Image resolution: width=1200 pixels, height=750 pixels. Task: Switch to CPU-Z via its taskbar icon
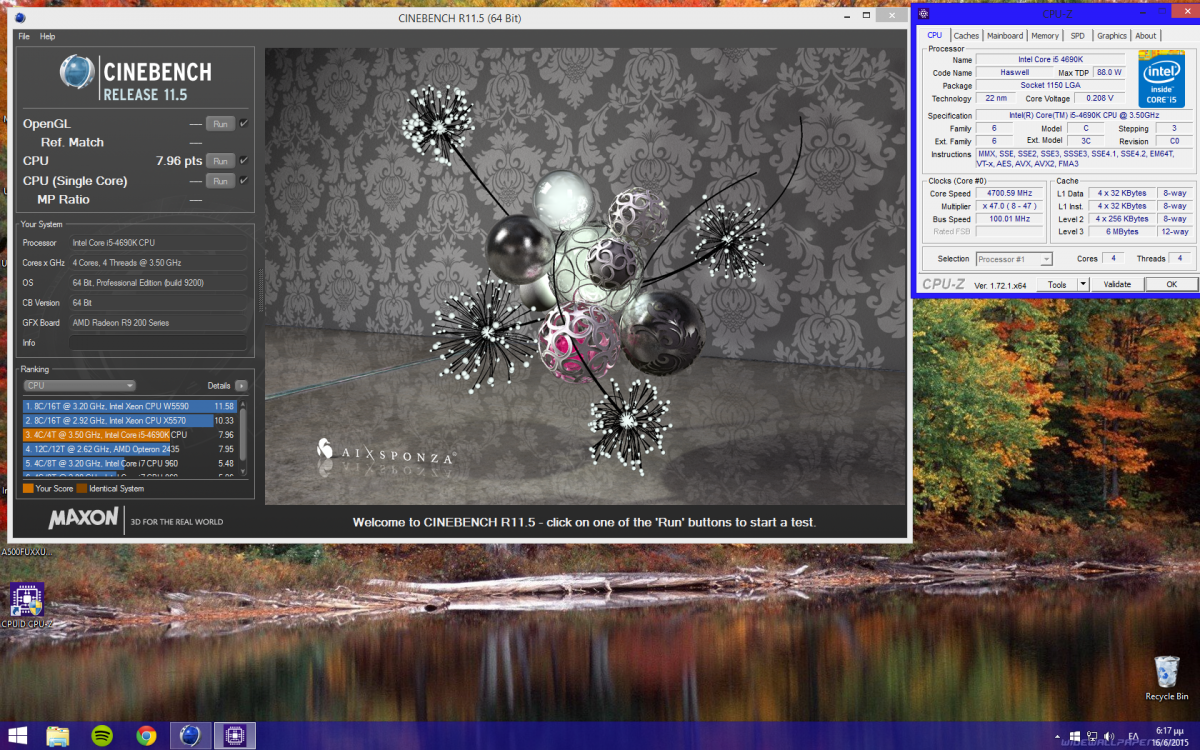pyautogui.click(x=236, y=736)
